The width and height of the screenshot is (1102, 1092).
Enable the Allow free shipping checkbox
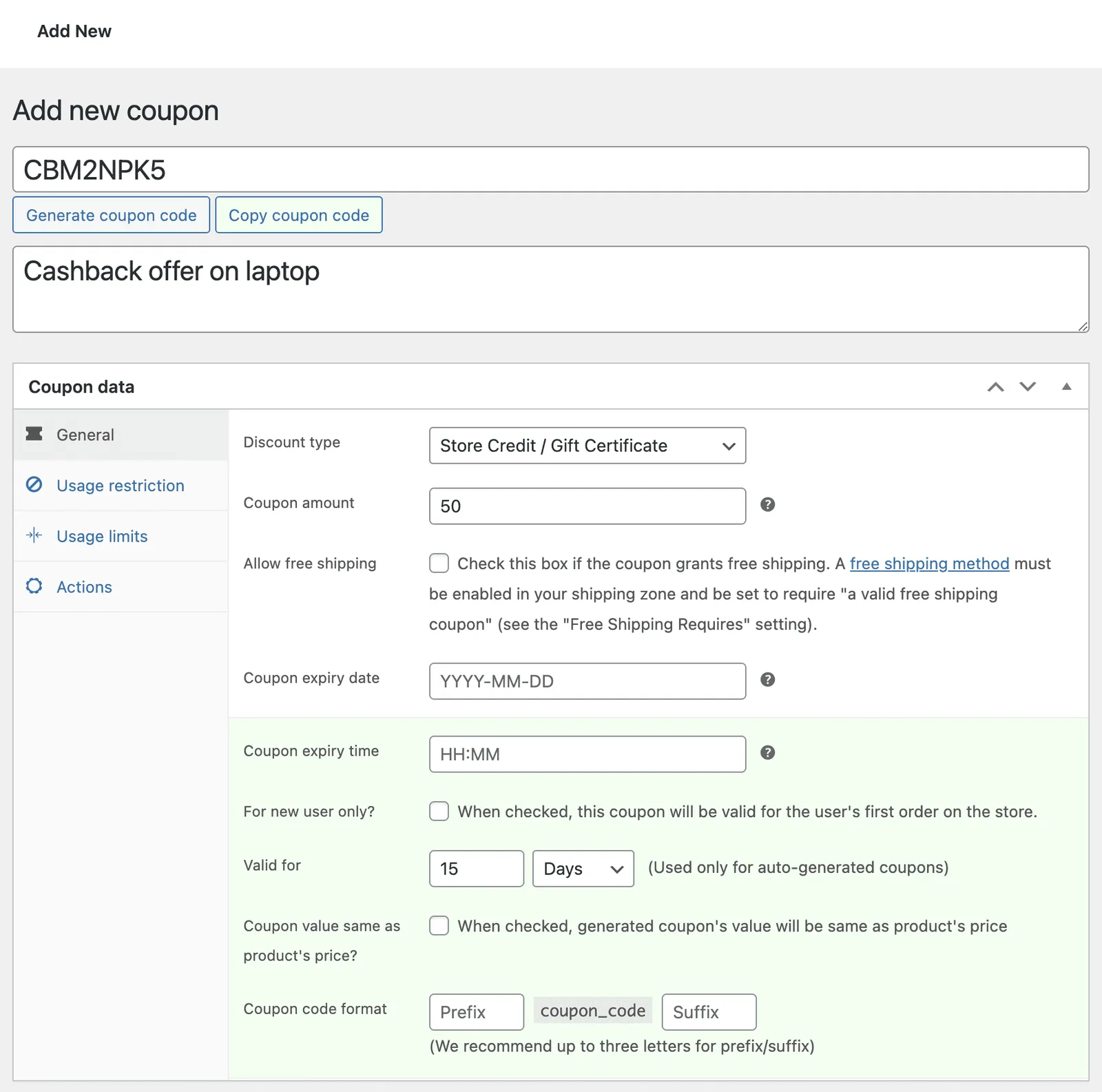(x=439, y=564)
